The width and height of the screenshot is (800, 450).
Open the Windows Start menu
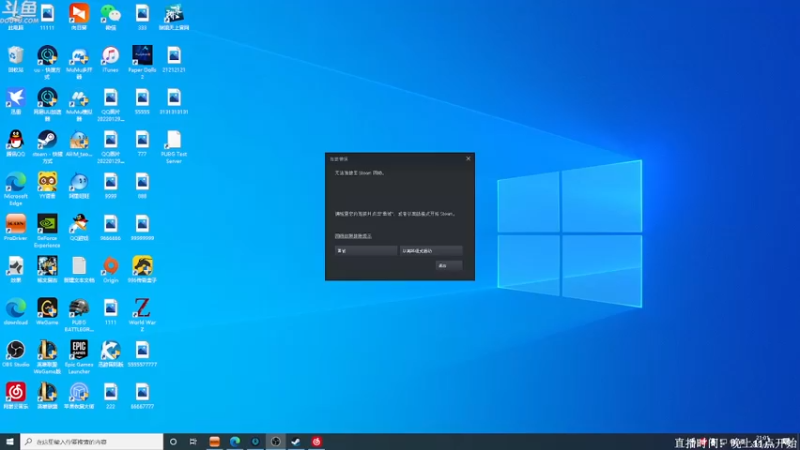click(10, 441)
